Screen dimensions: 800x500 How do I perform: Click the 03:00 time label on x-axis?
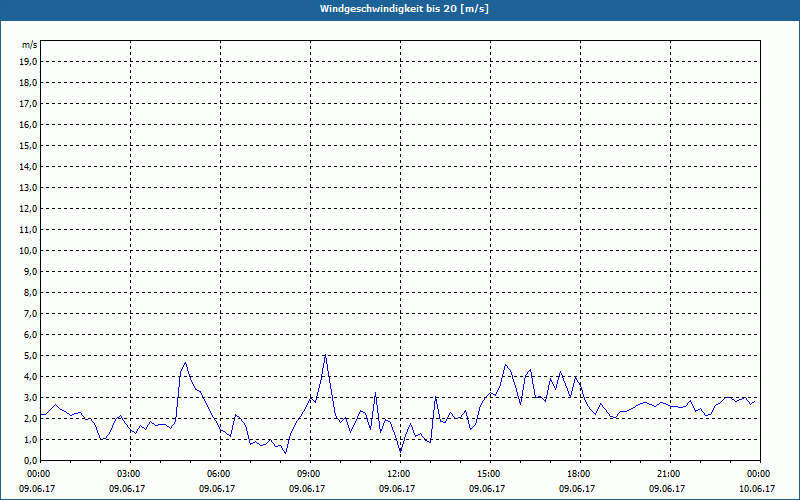pos(129,473)
